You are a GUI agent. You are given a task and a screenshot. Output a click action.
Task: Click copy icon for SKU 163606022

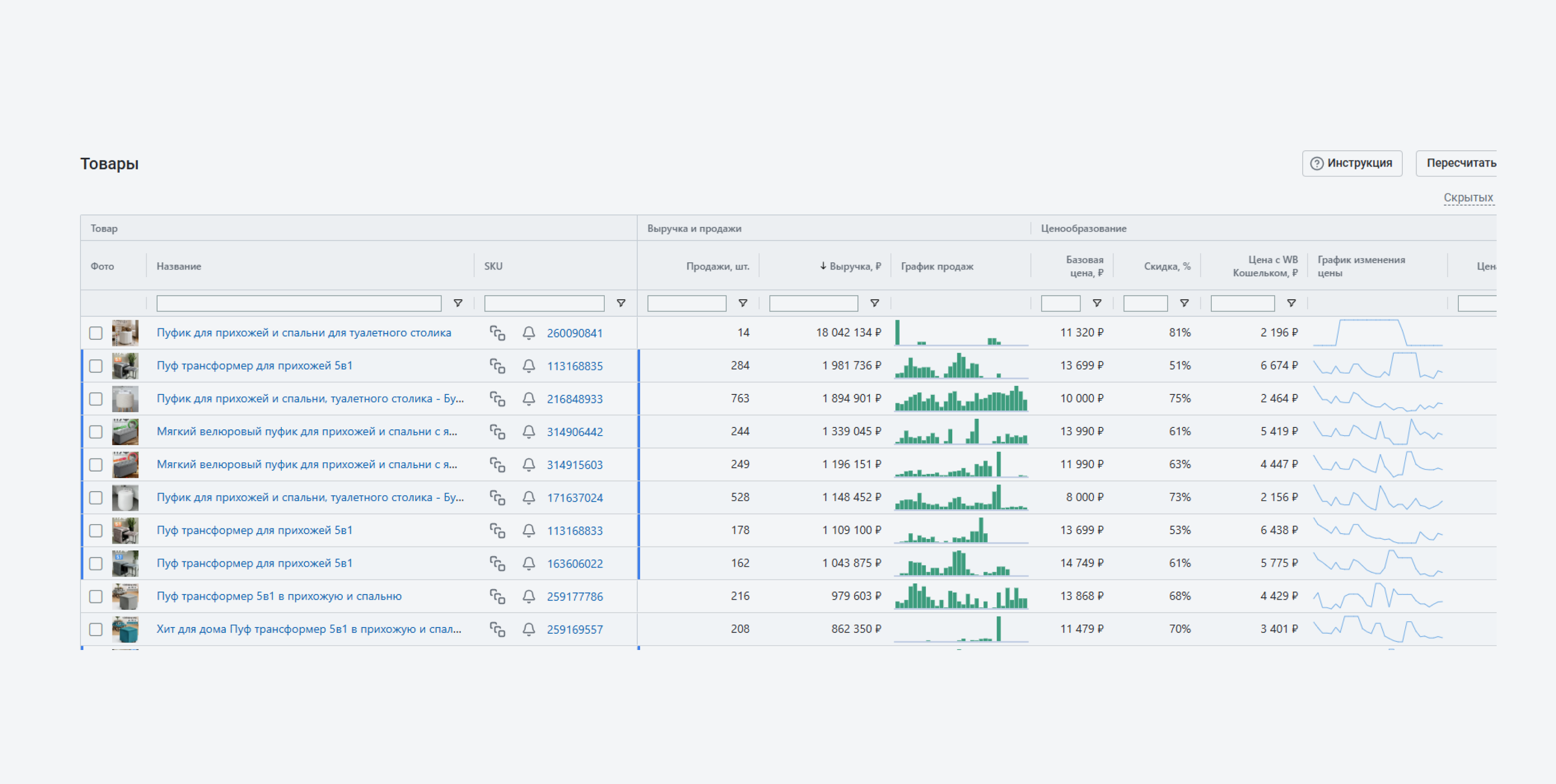(x=497, y=563)
